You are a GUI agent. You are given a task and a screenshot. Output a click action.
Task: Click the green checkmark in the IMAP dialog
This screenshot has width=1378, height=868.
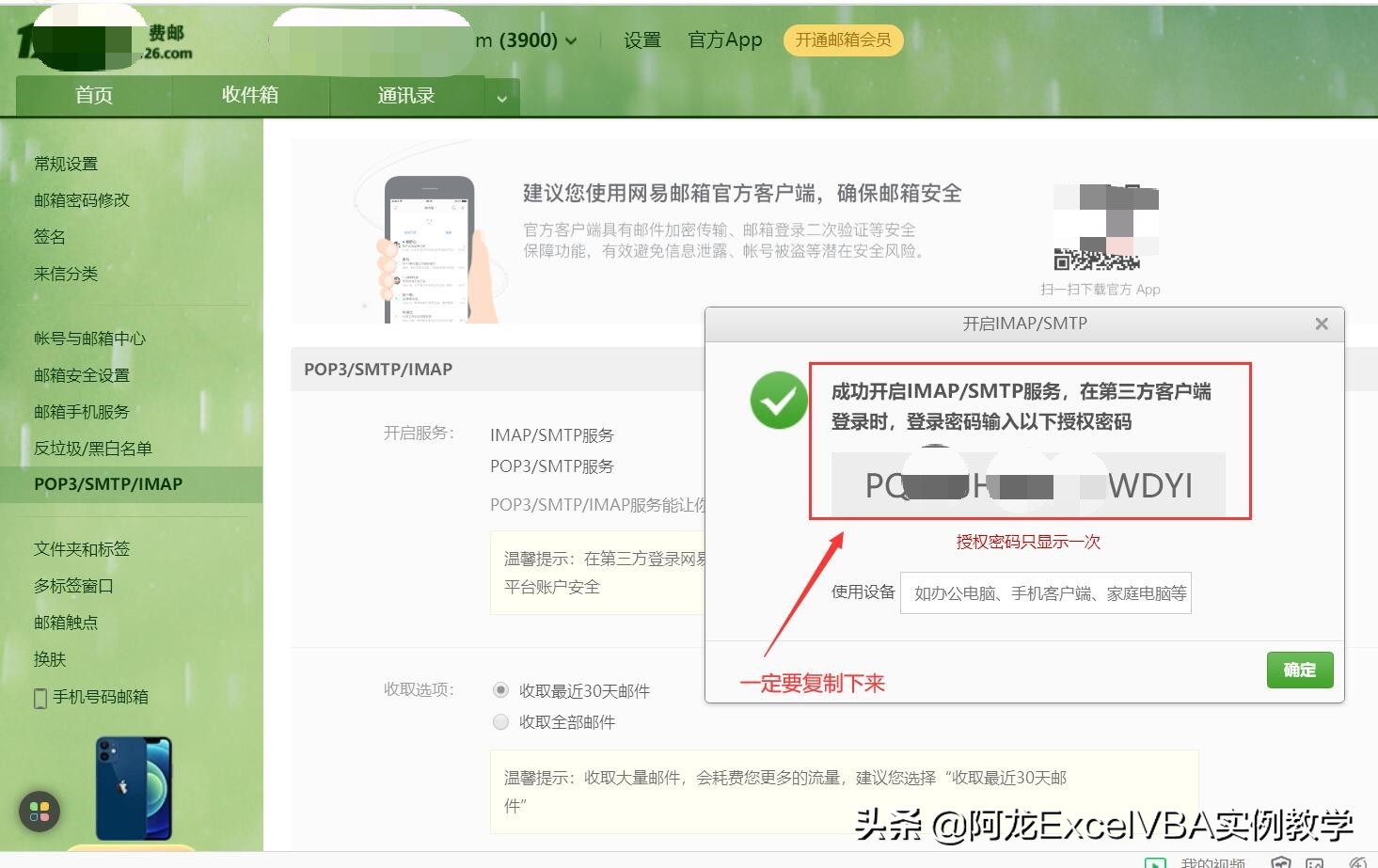(x=778, y=401)
